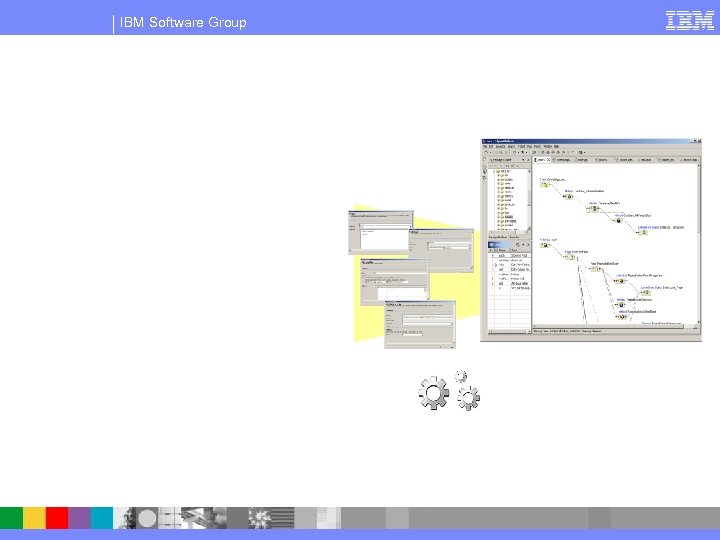
Task: Select the root folder in navigator tree
Action: (x=504, y=171)
